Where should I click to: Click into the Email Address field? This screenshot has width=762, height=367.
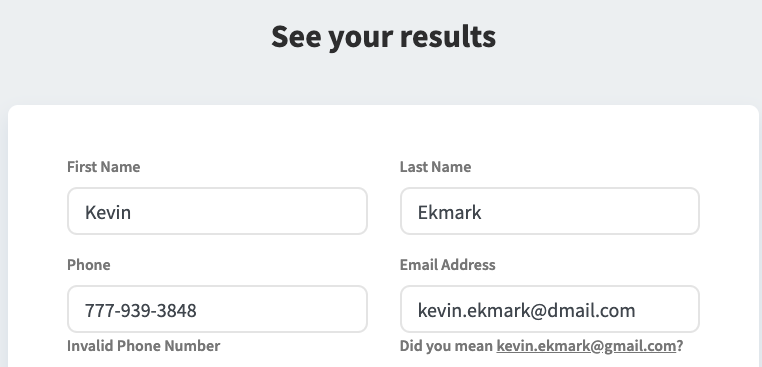[550, 309]
